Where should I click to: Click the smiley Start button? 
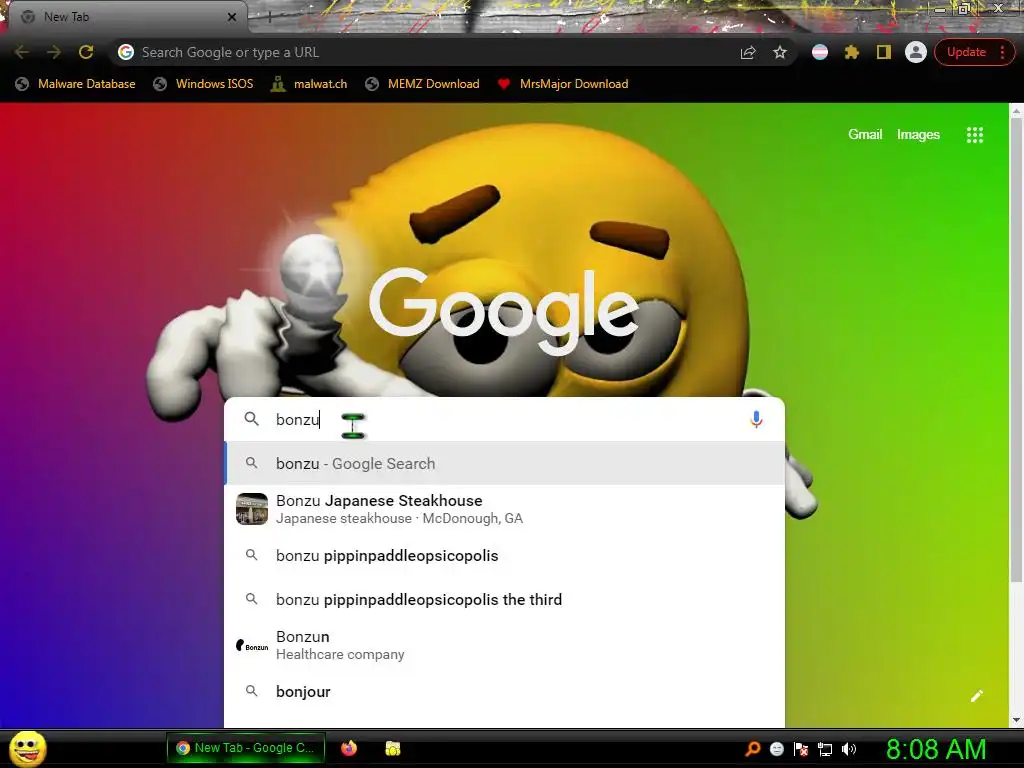28,748
